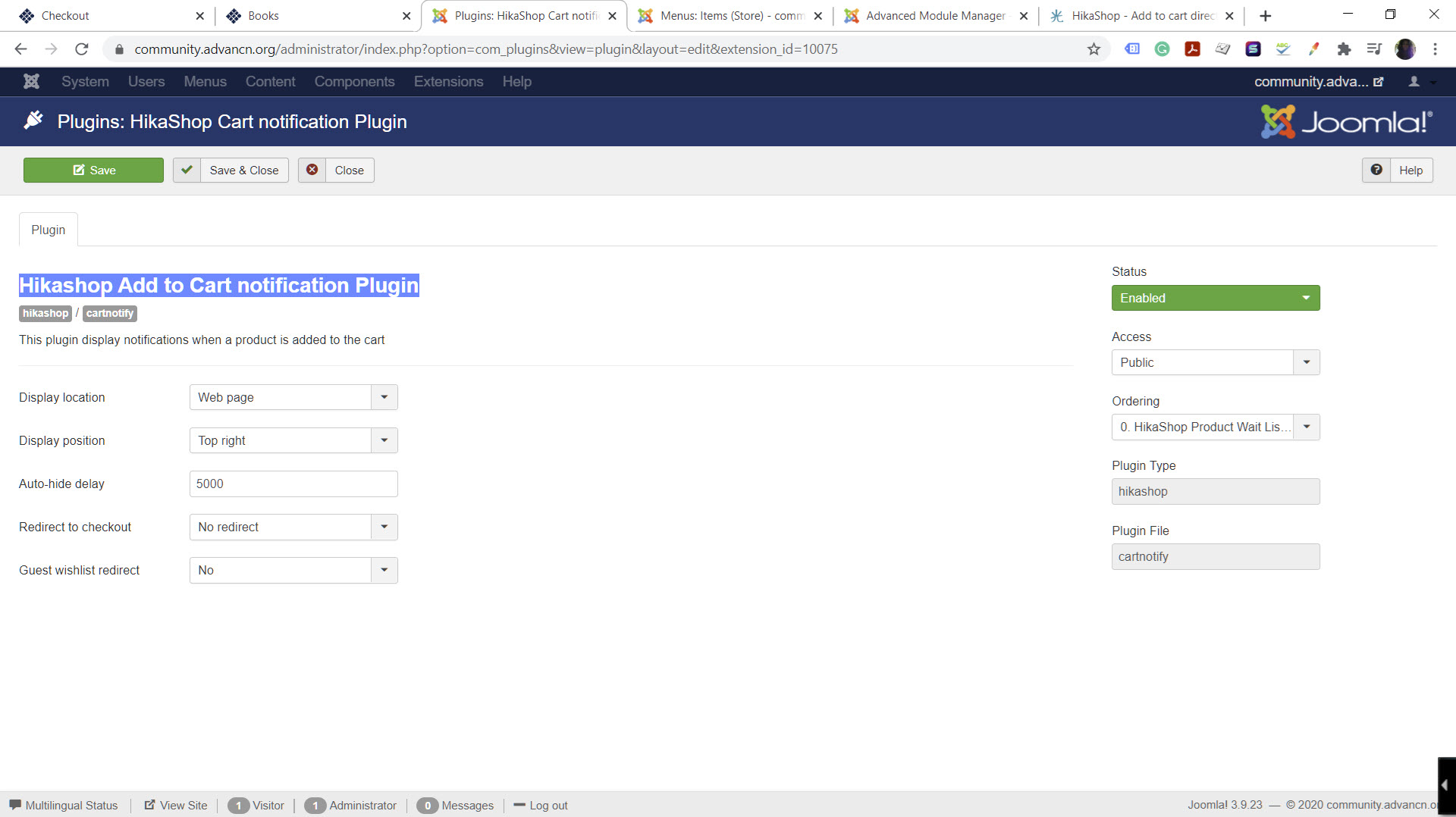Click the cartnotify badge label
This screenshot has height=817, width=1456.
coord(110,313)
